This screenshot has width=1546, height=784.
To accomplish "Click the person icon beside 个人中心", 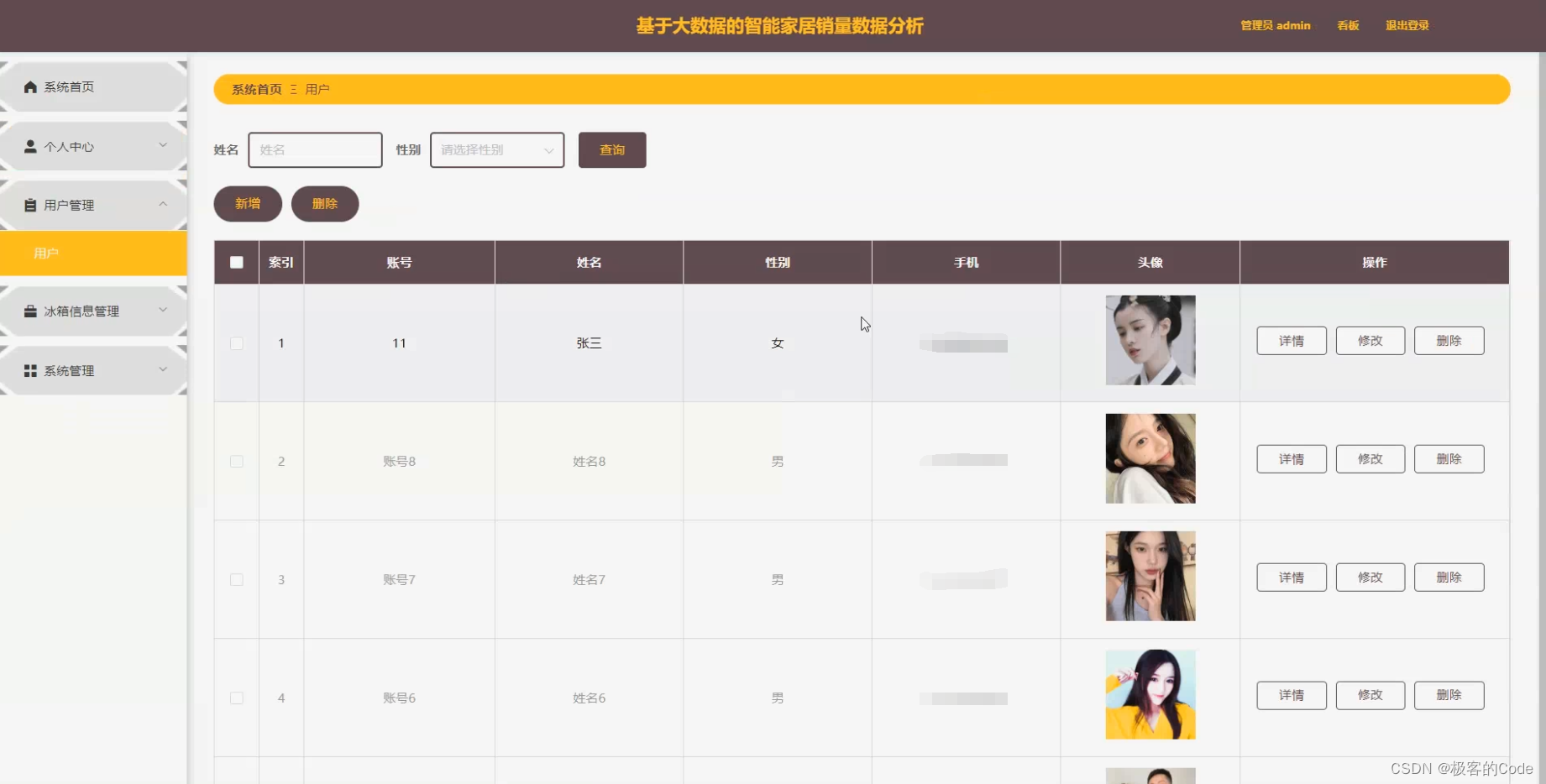I will (x=30, y=146).
